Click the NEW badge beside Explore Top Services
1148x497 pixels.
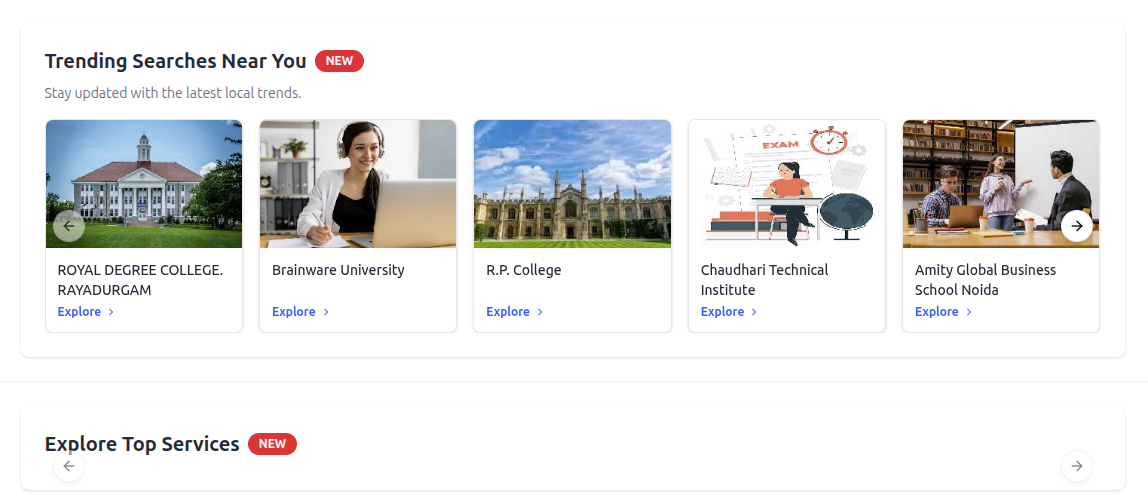272,444
